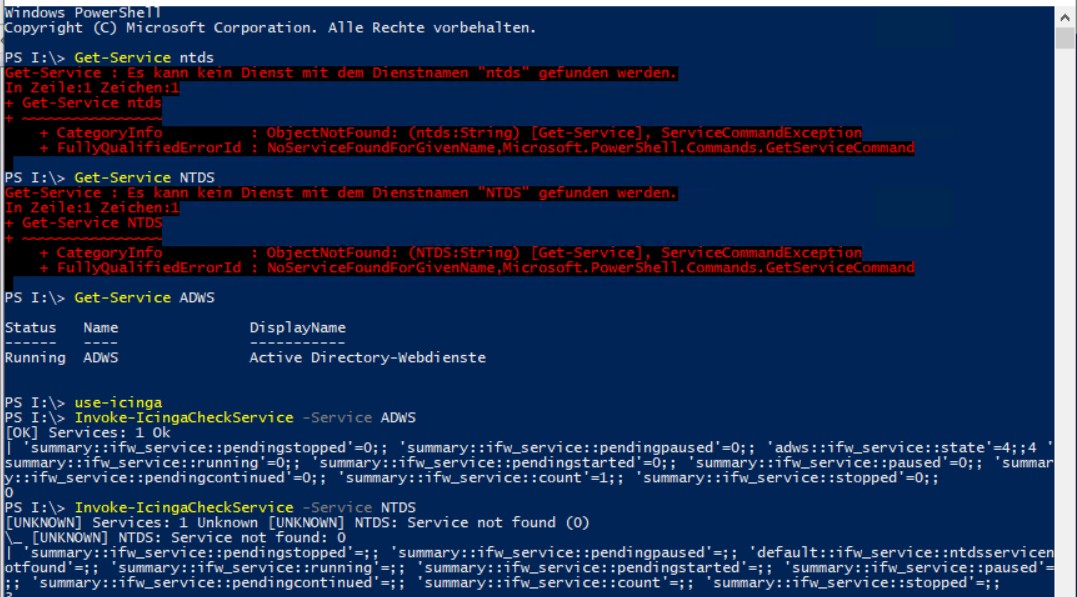Click the '[OK] Services: 1 Ok' output
This screenshot has height=597, width=1077.
[87, 433]
